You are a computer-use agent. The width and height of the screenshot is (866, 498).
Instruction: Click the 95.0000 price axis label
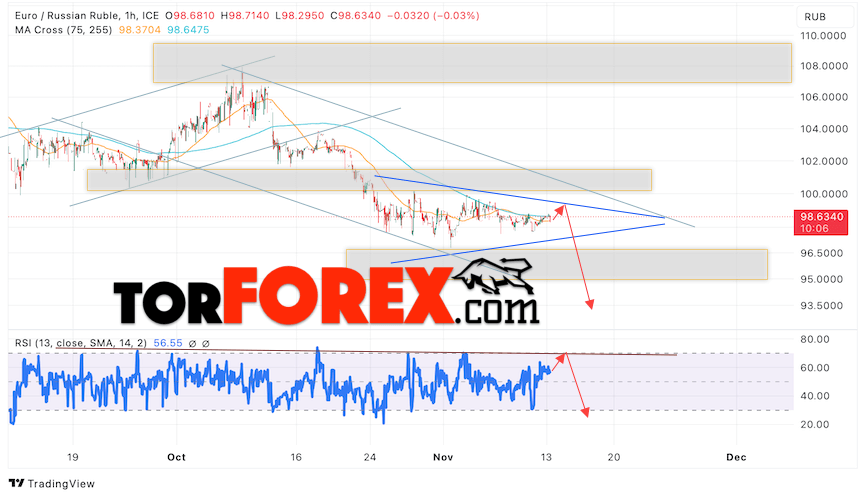click(x=822, y=279)
